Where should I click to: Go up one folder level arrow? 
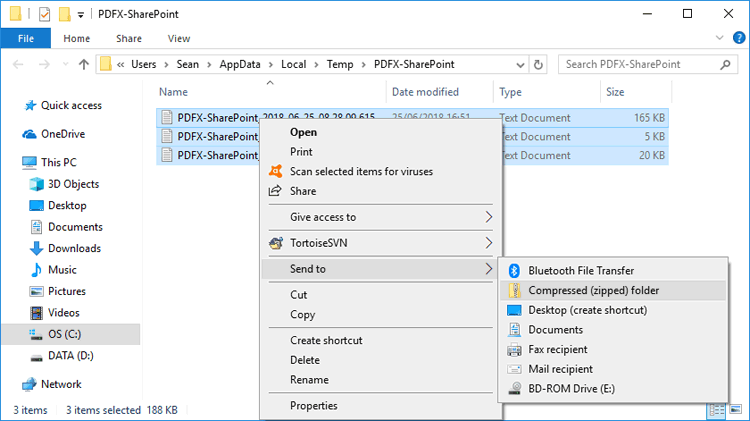pos(84,64)
